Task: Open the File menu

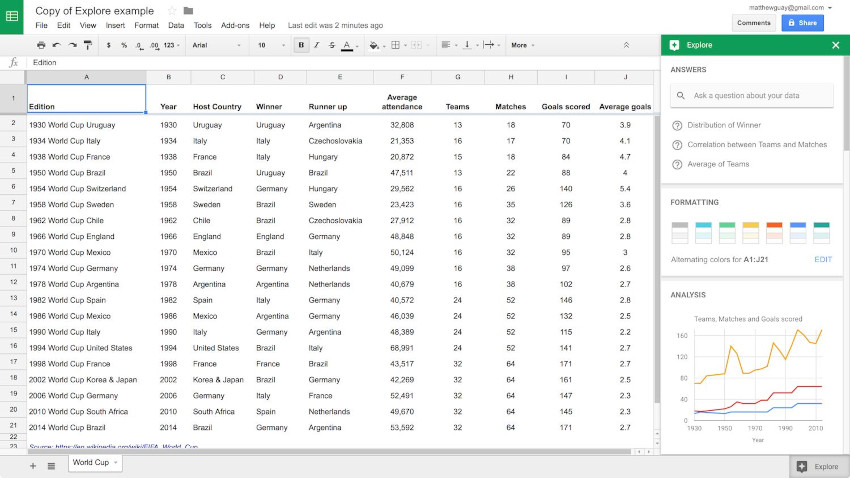Action: (x=41, y=25)
